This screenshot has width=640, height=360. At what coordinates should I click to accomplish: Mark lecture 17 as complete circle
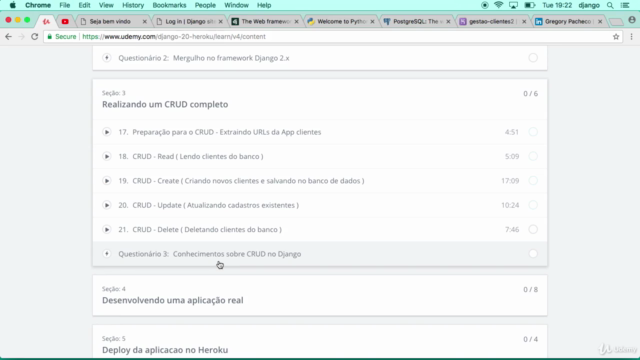pos(533,132)
